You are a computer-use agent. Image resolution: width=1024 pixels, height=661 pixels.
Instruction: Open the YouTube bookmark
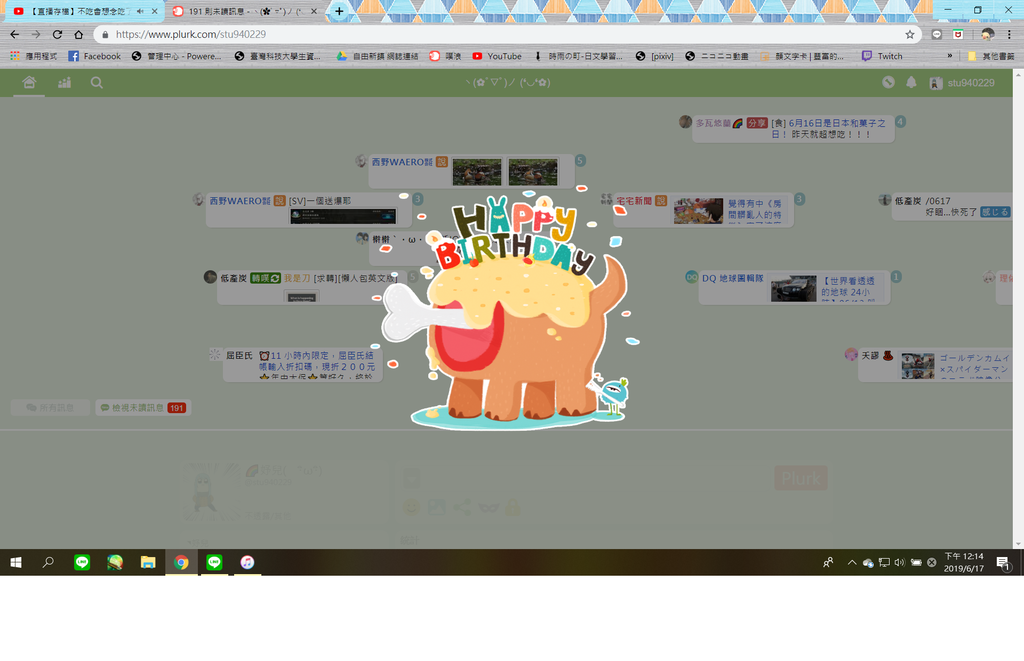497,56
